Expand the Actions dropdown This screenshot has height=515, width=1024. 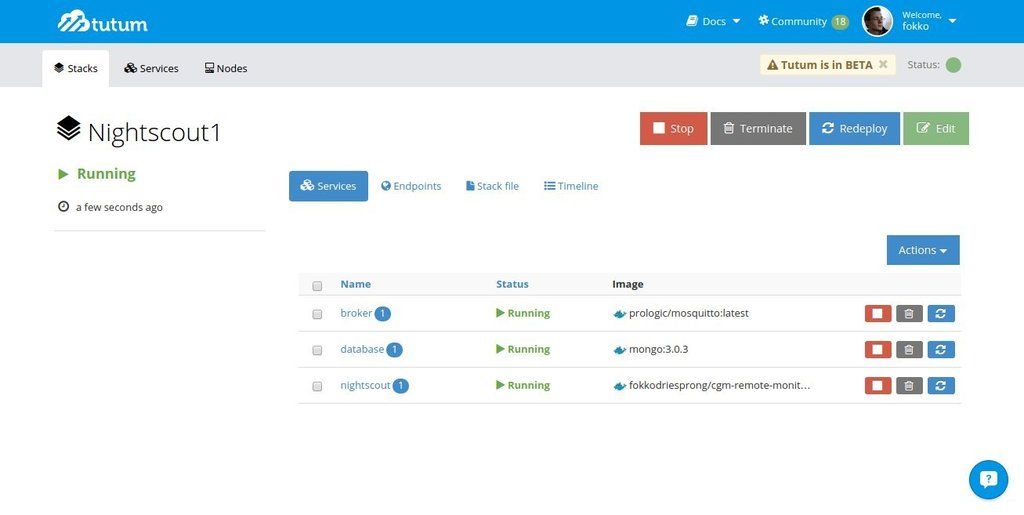tap(923, 250)
